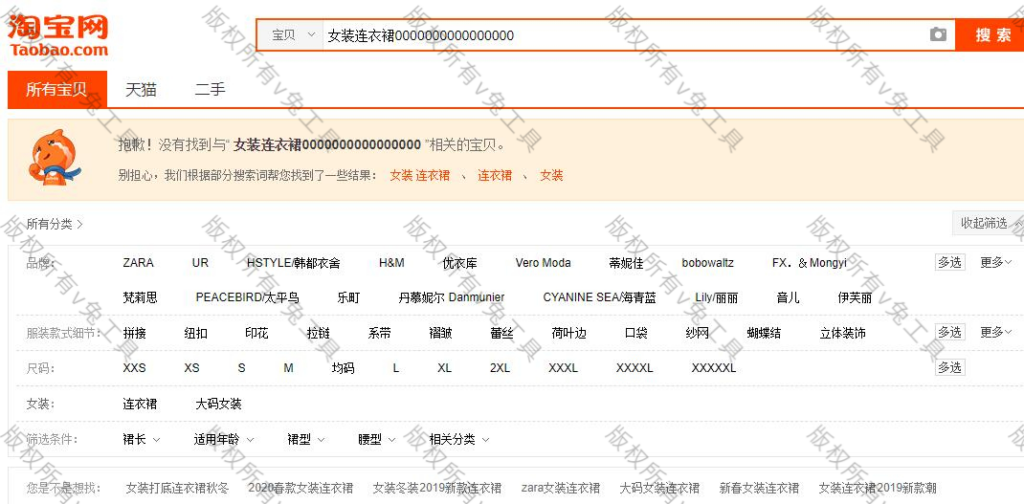Screen dimensions: 1024x504
Task: Filter by brand 梵莉思
Action: pyautogui.click(x=140, y=298)
